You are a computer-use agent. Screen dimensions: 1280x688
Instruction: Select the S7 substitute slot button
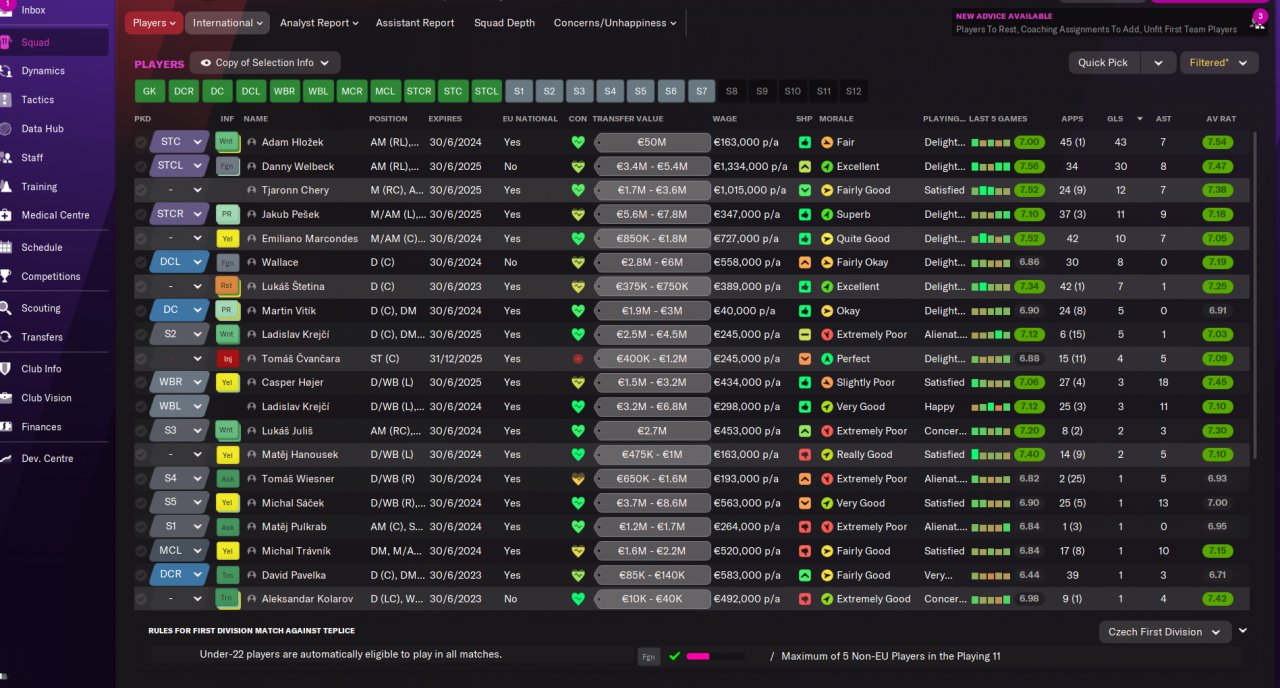pos(702,91)
